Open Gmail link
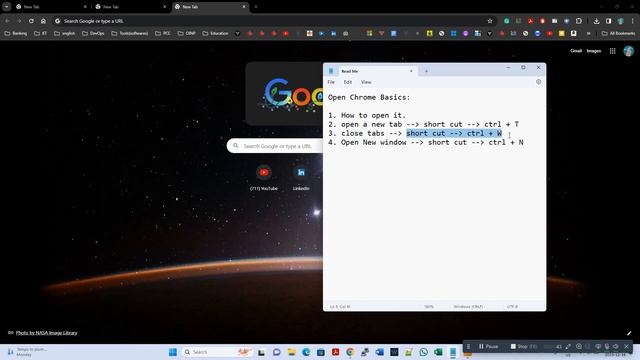The width and height of the screenshot is (640, 360). coord(576,51)
